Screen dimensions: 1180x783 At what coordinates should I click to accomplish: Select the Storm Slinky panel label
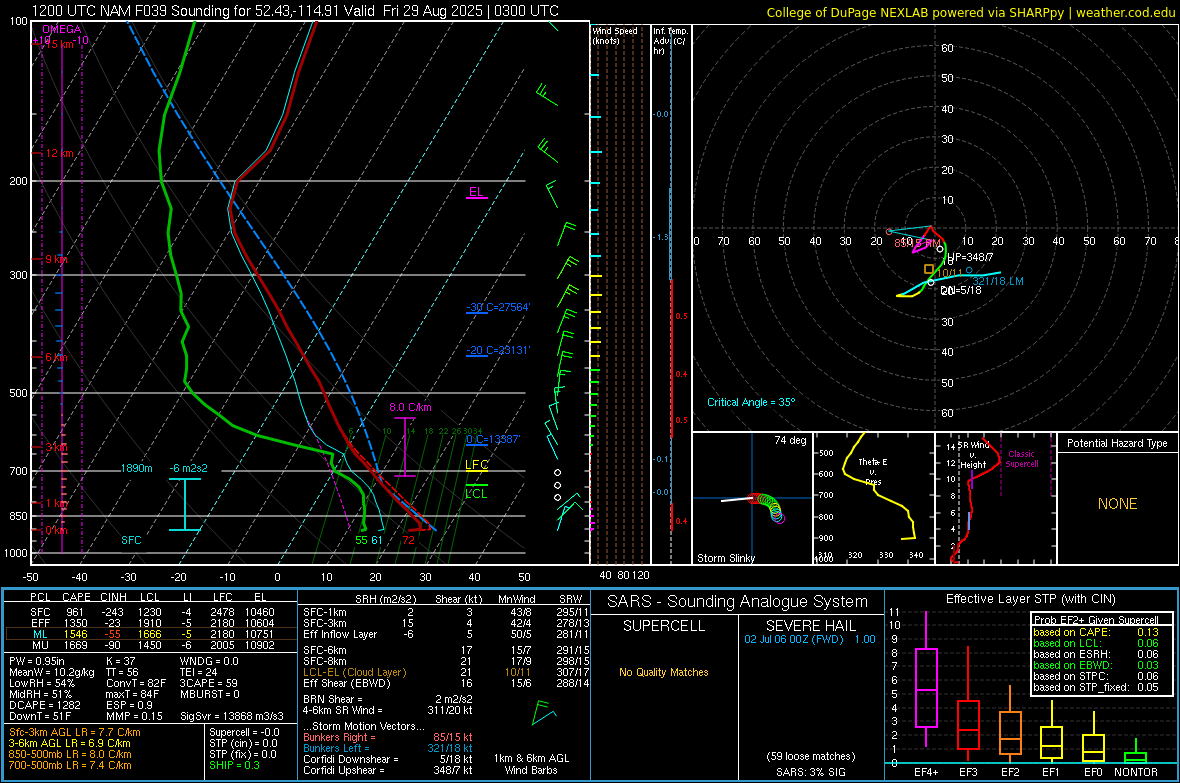[725, 558]
